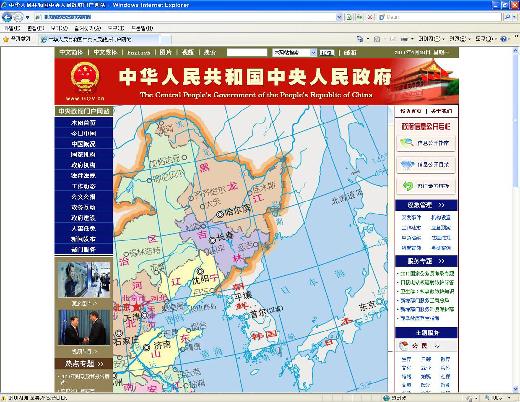Open the Favorites menu in the menu bar
This screenshot has width=520, height=402.
point(88,28)
